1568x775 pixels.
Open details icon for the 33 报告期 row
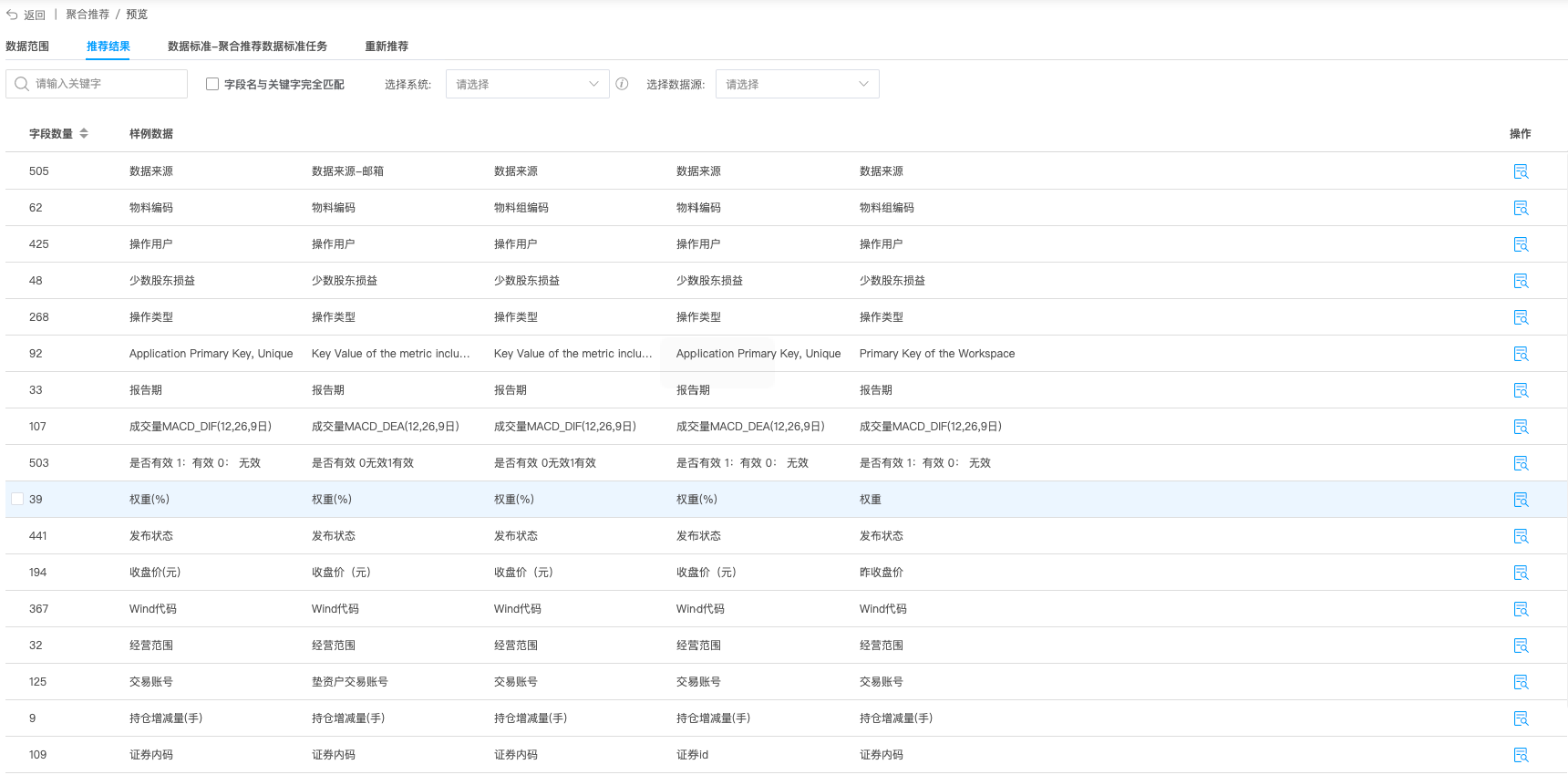(1521, 390)
